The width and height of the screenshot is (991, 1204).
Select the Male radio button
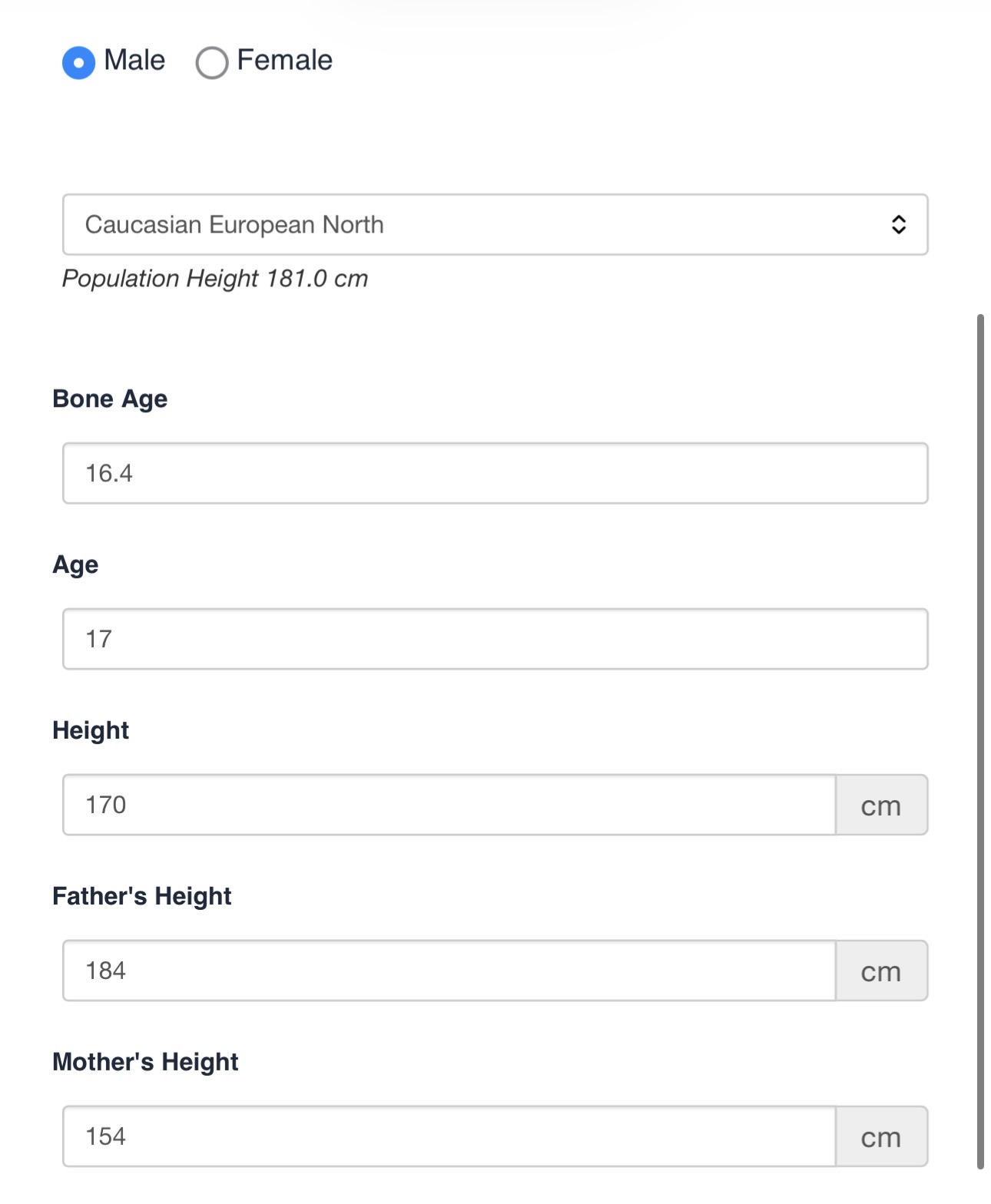[78, 62]
